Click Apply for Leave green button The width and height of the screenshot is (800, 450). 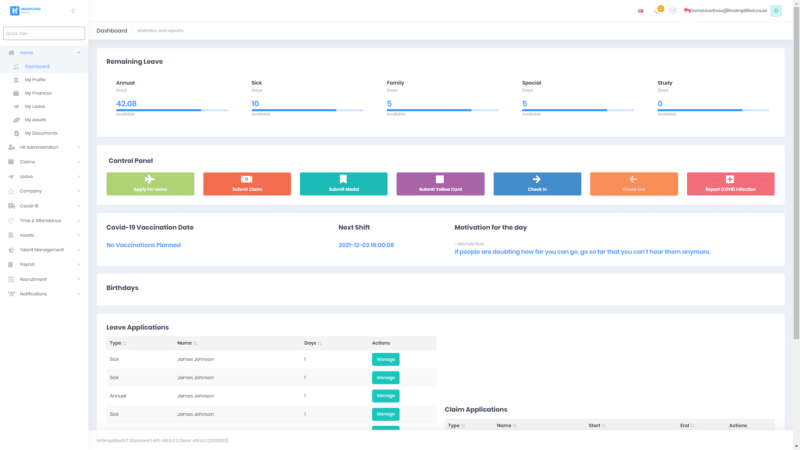tap(150, 184)
